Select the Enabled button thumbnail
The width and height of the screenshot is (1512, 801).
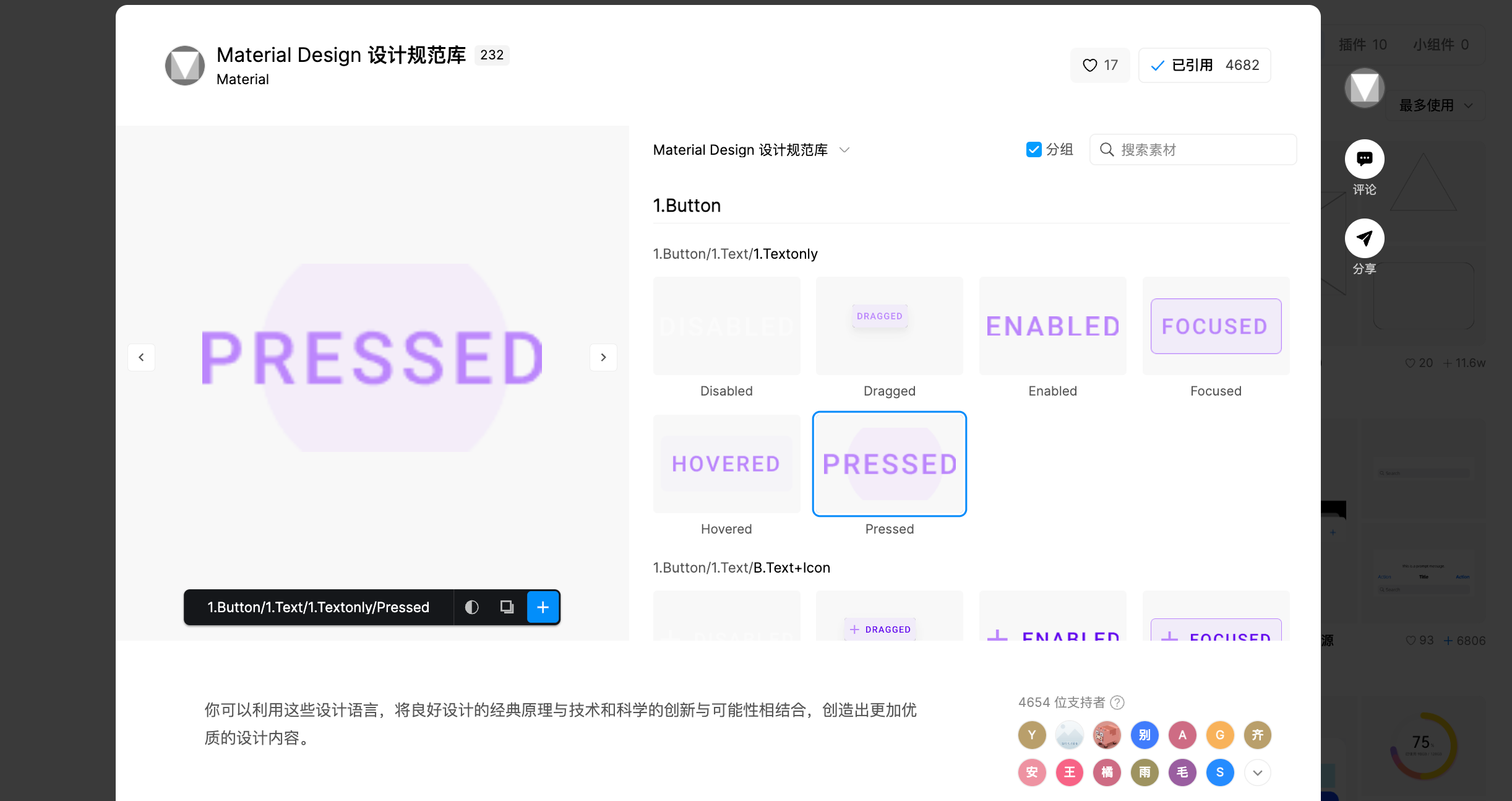pos(1052,326)
